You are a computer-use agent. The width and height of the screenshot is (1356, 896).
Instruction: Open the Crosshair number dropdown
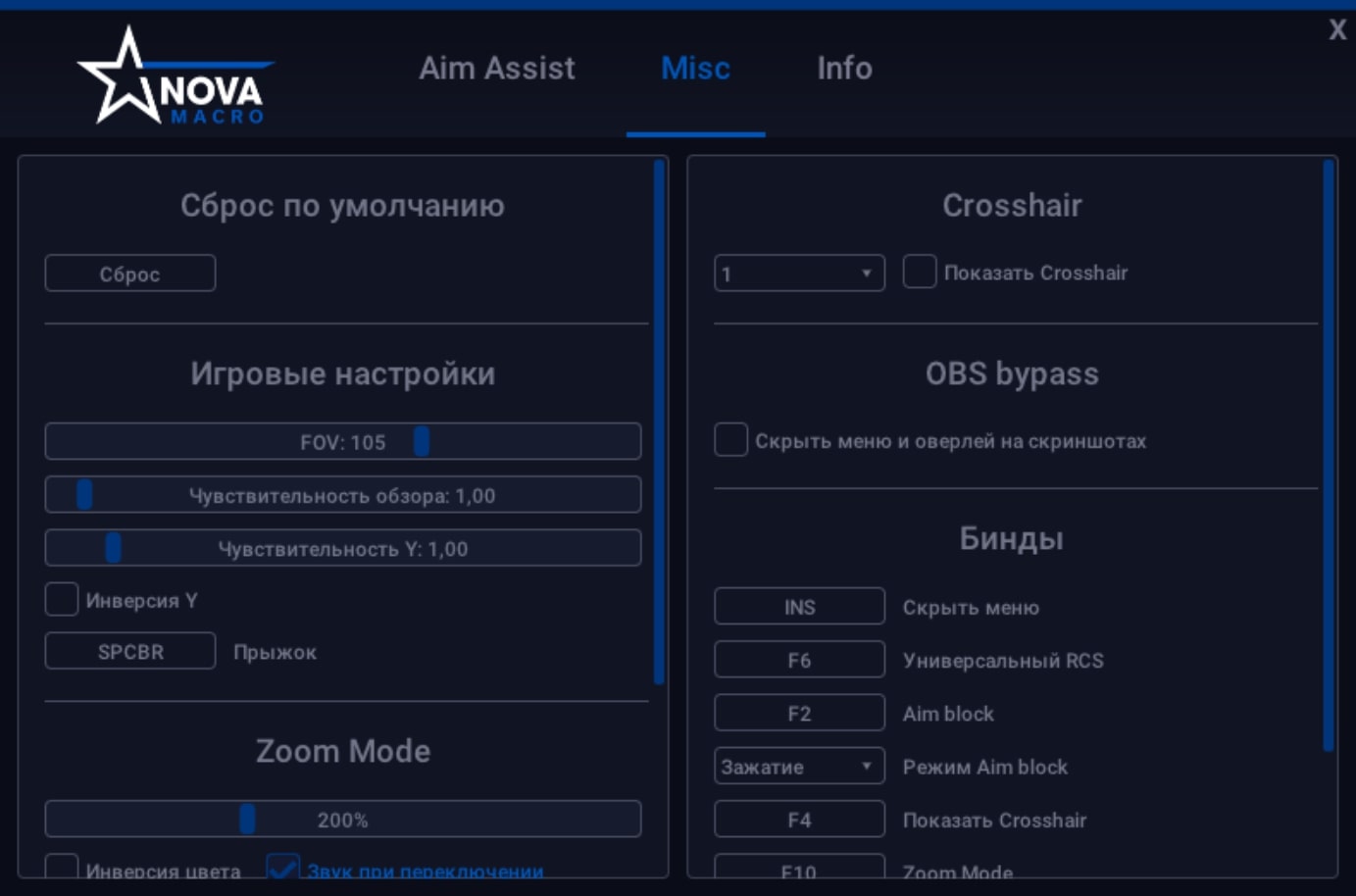799,273
